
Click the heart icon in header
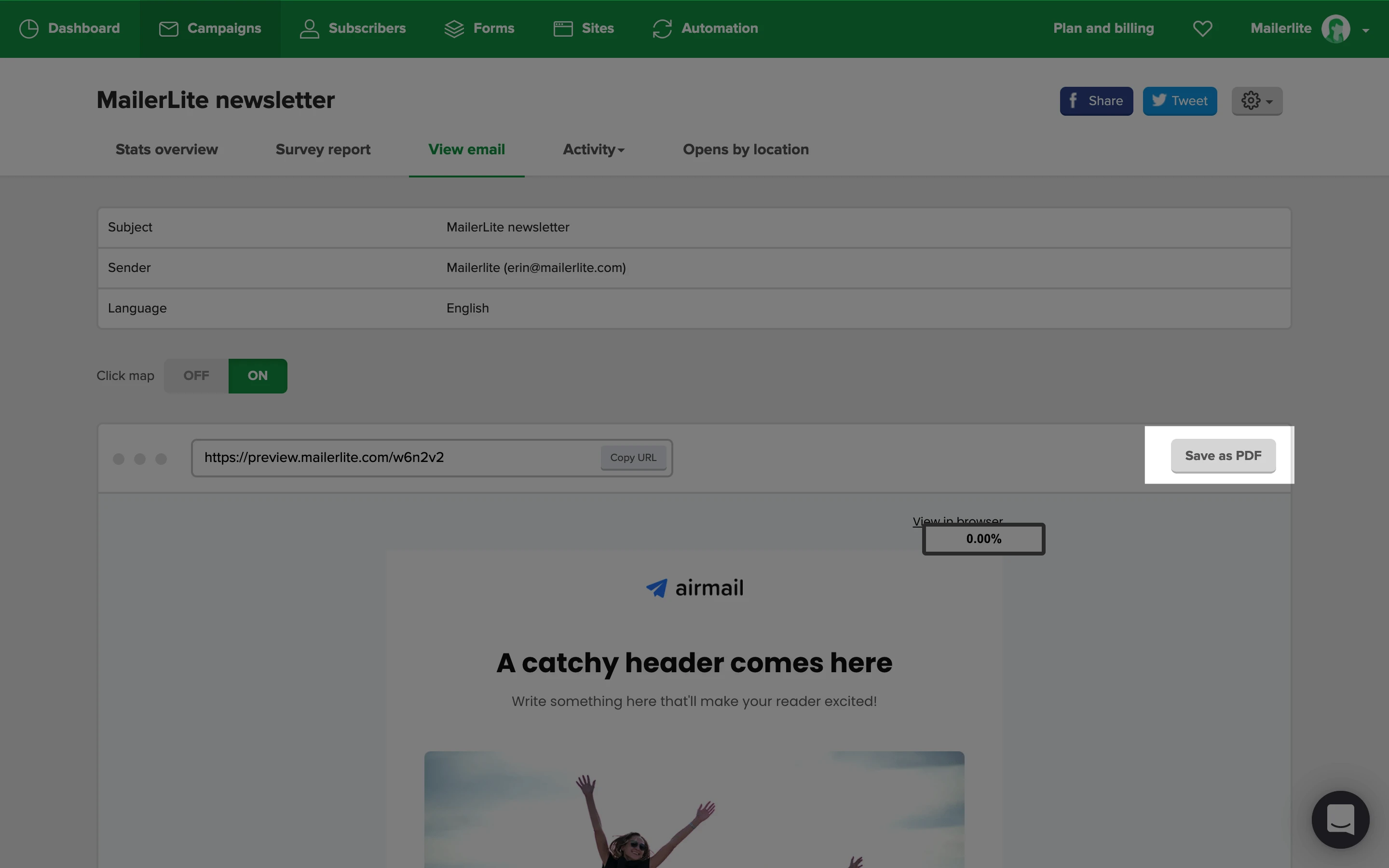coord(1202,29)
